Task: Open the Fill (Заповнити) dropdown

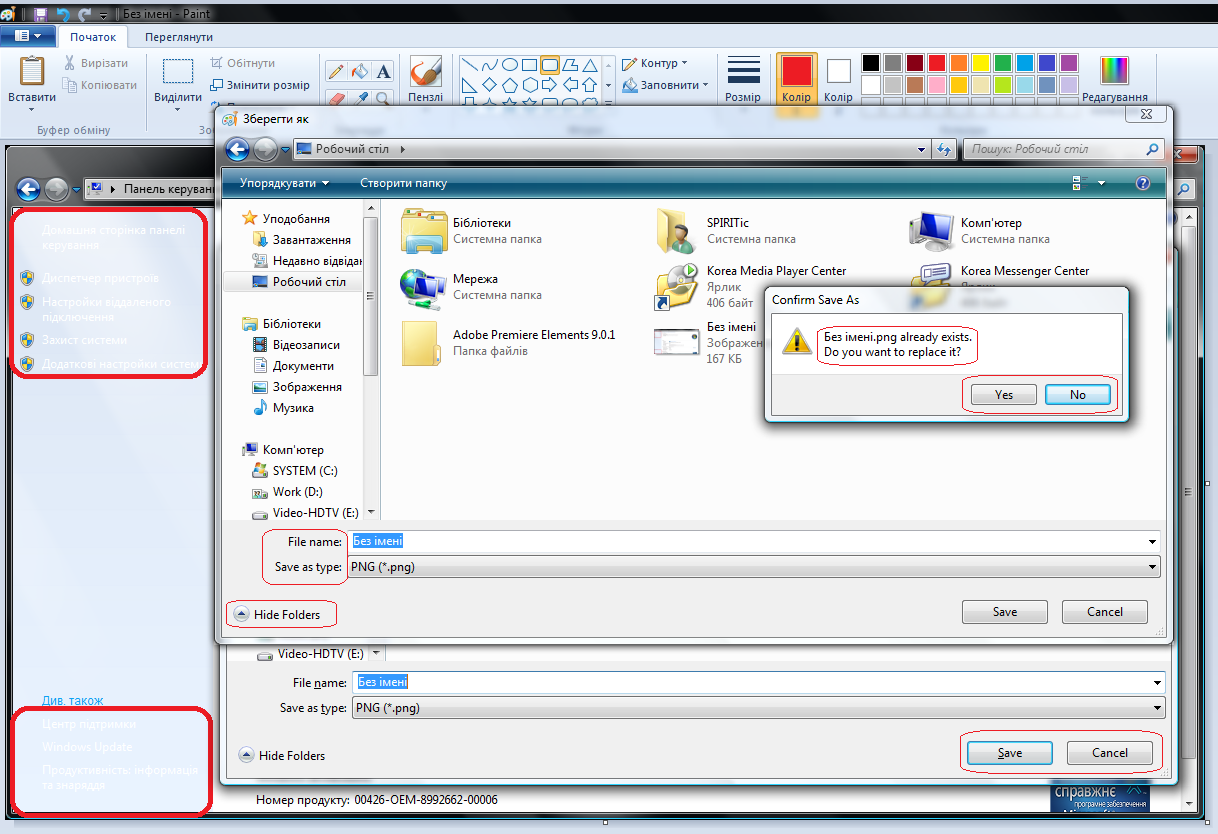Action: pyautogui.click(x=665, y=85)
